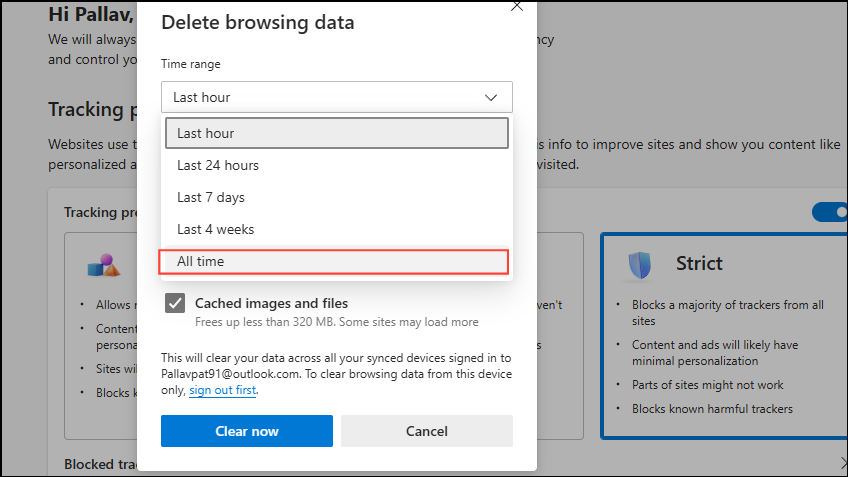Viewport: 848px width, 477px height.
Task: Click the colorful shapes tracking level icon
Action: [104, 265]
